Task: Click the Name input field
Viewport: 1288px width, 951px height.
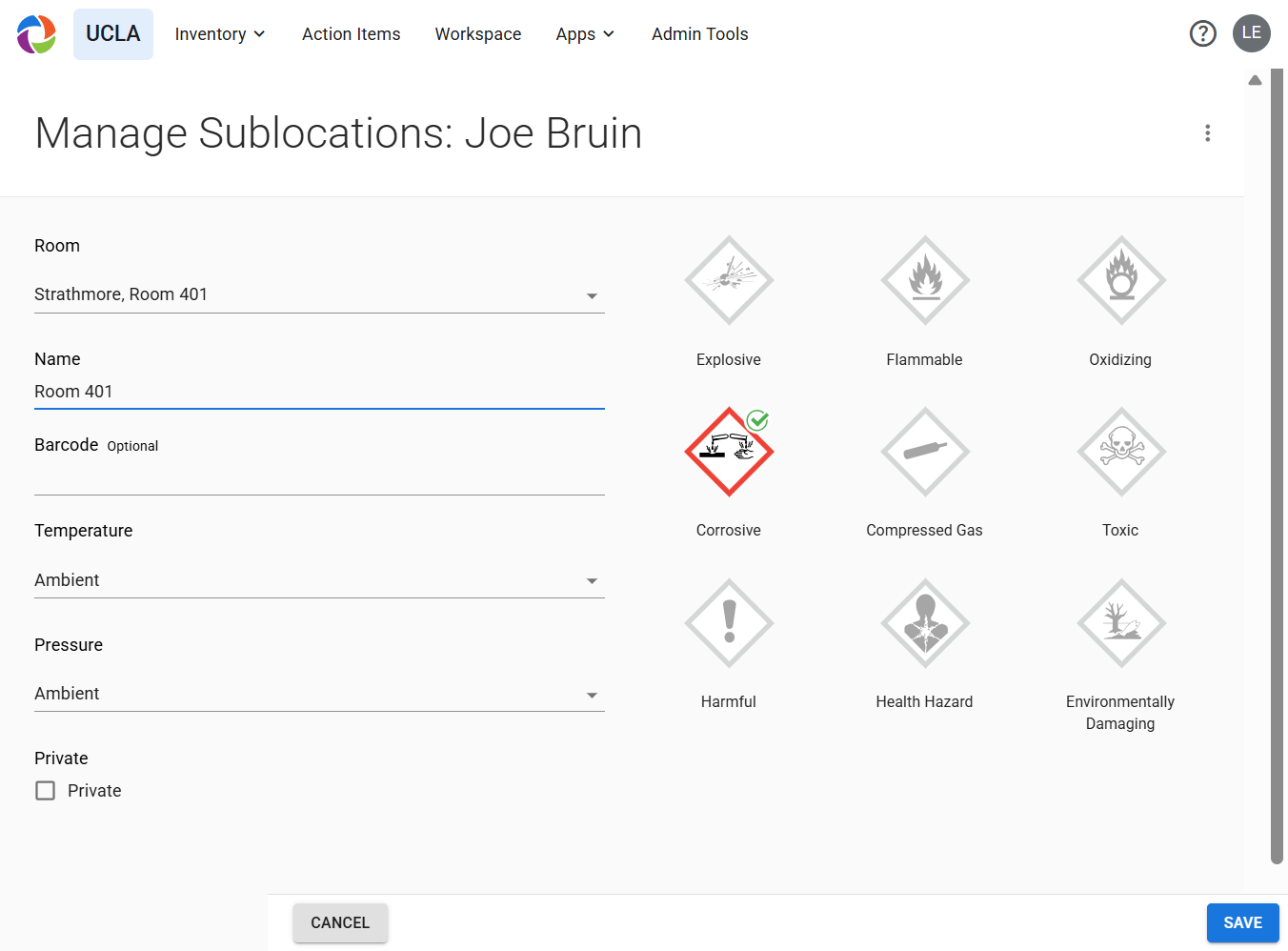Action: (319, 392)
